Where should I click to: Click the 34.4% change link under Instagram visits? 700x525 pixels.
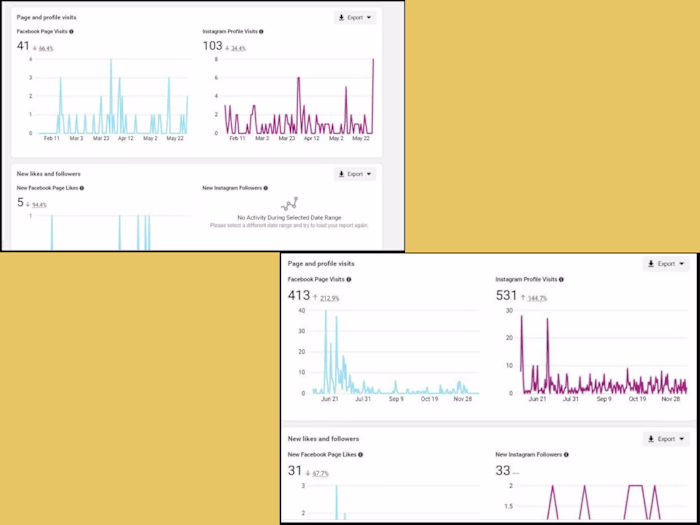tap(238, 48)
